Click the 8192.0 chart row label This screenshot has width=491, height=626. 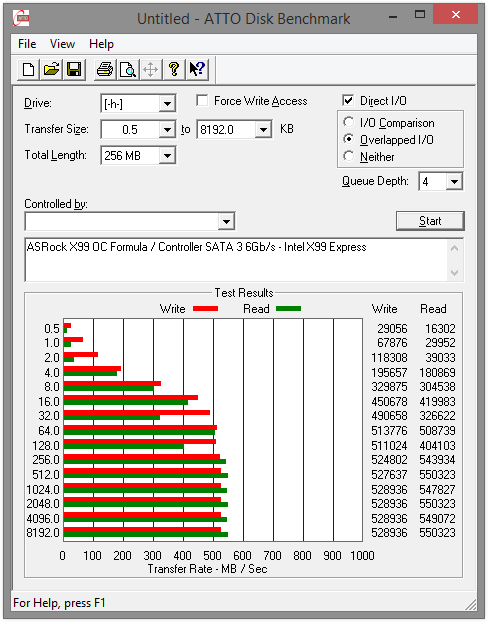point(43,533)
